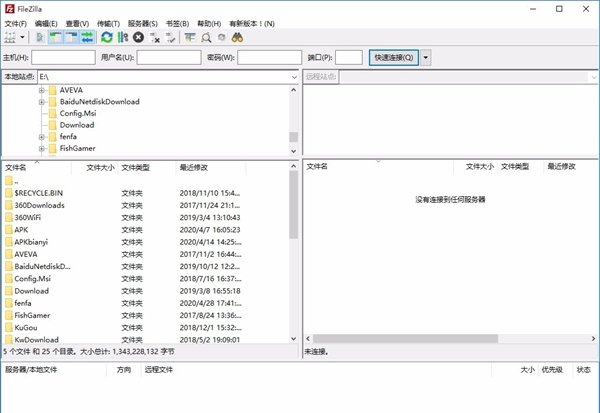This screenshot has height=413, width=600.
Task: Click the reconnect to last server icon
Action: (170, 38)
